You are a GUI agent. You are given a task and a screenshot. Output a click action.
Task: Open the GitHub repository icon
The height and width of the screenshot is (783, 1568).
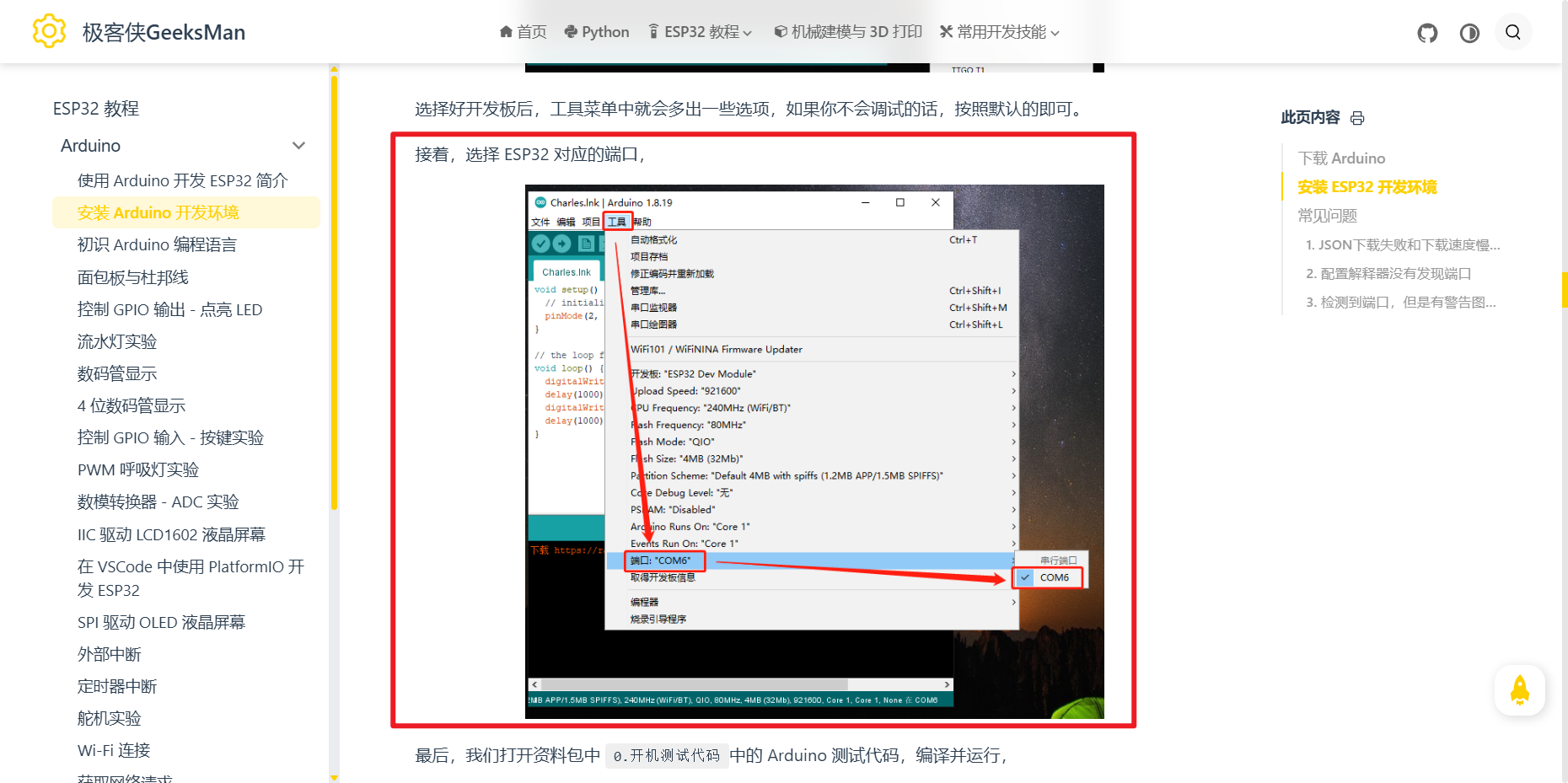(1427, 33)
